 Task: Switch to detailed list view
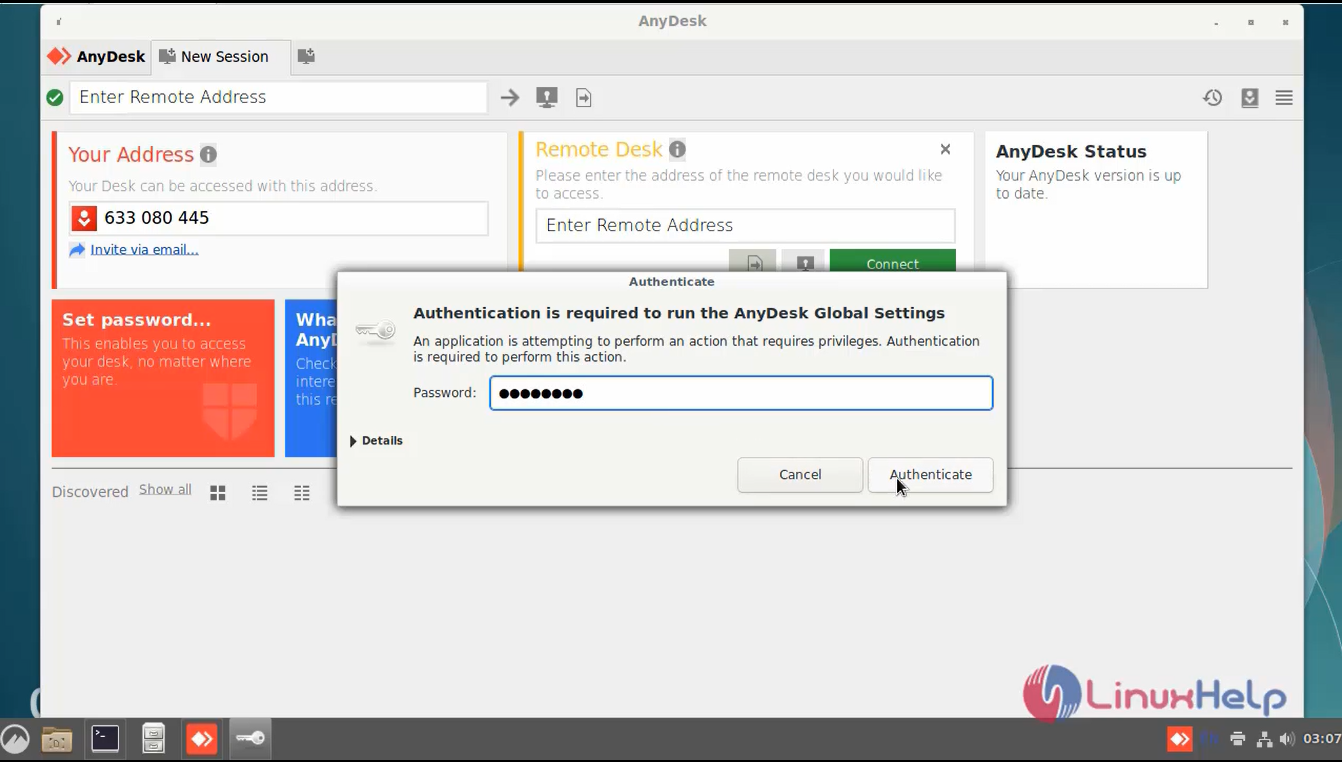[x=302, y=492]
